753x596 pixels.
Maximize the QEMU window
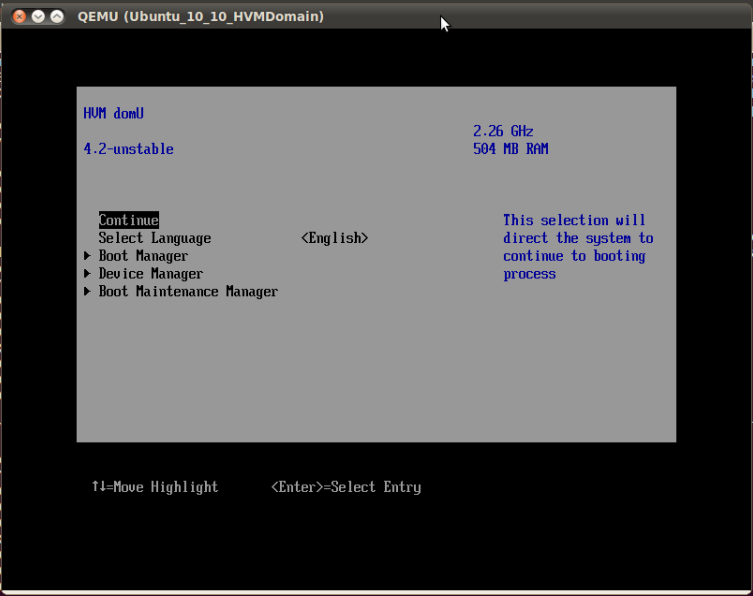tap(56, 17)
